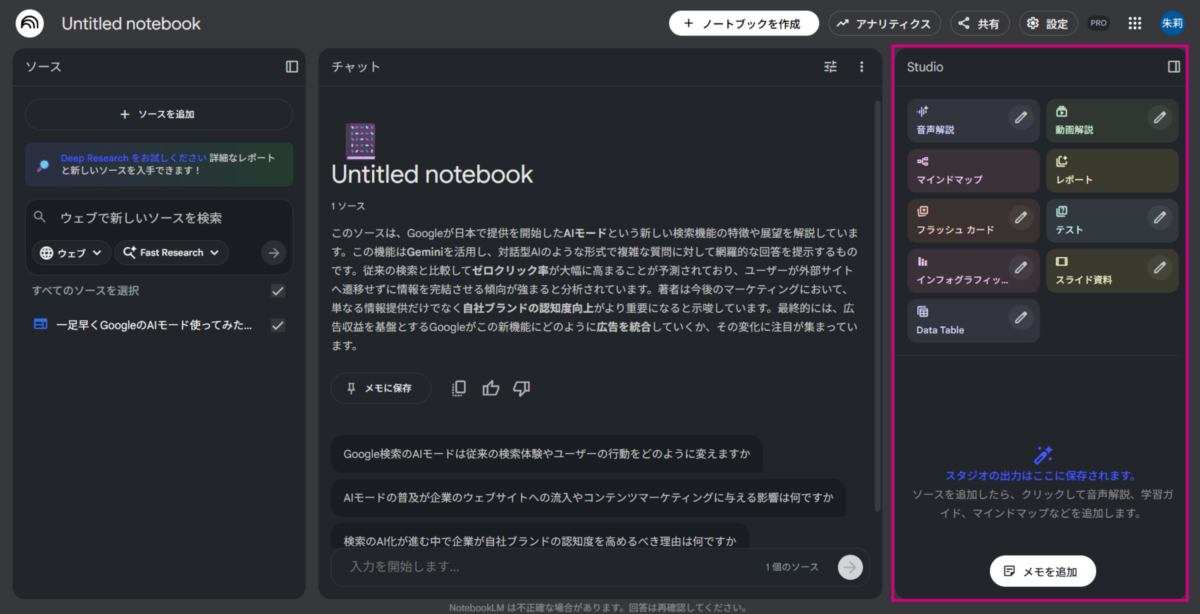Open 設定 in the top bar
The image size is (1200, 614).
coord(1047,23)
